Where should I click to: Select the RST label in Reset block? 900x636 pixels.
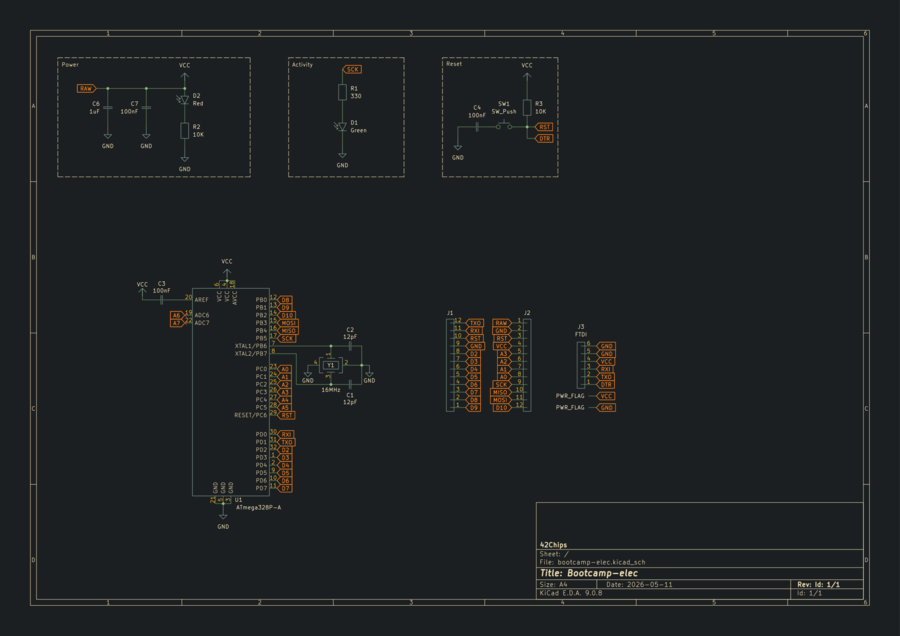pyautogui.click(x=544, y=127)
